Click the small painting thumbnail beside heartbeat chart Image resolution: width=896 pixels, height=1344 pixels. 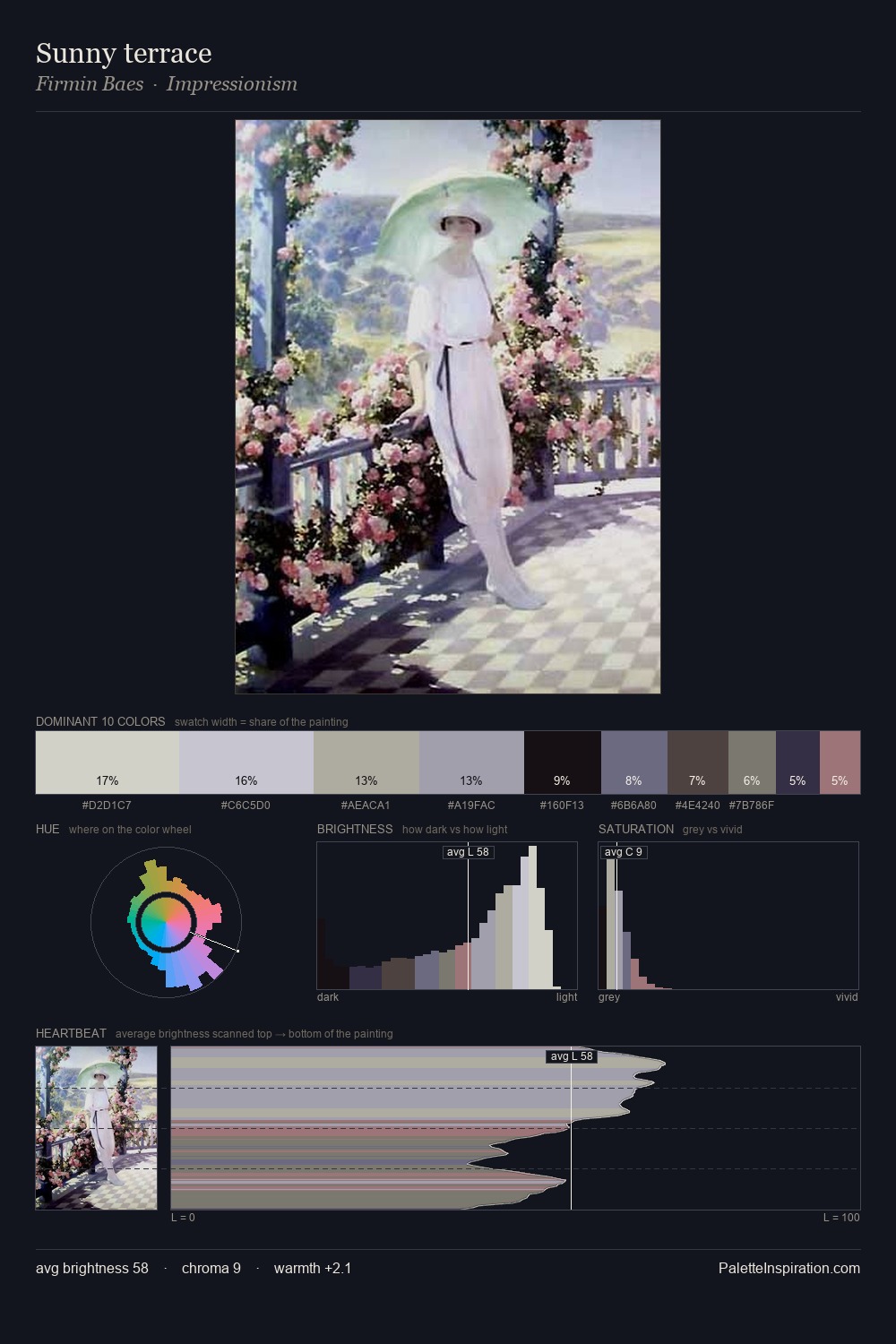(x=96, y=1127)
